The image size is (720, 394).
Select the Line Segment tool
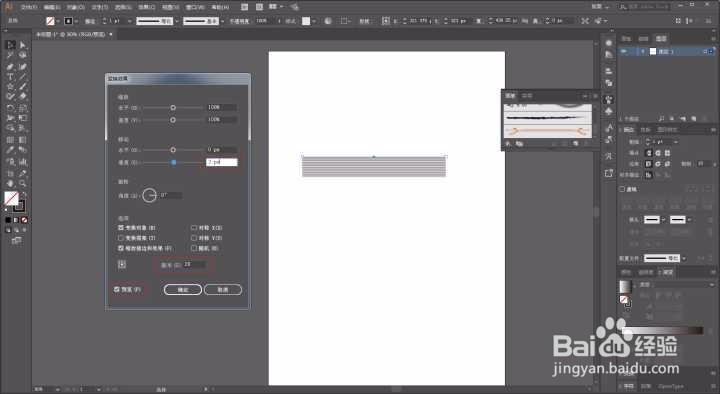[22, 77]
